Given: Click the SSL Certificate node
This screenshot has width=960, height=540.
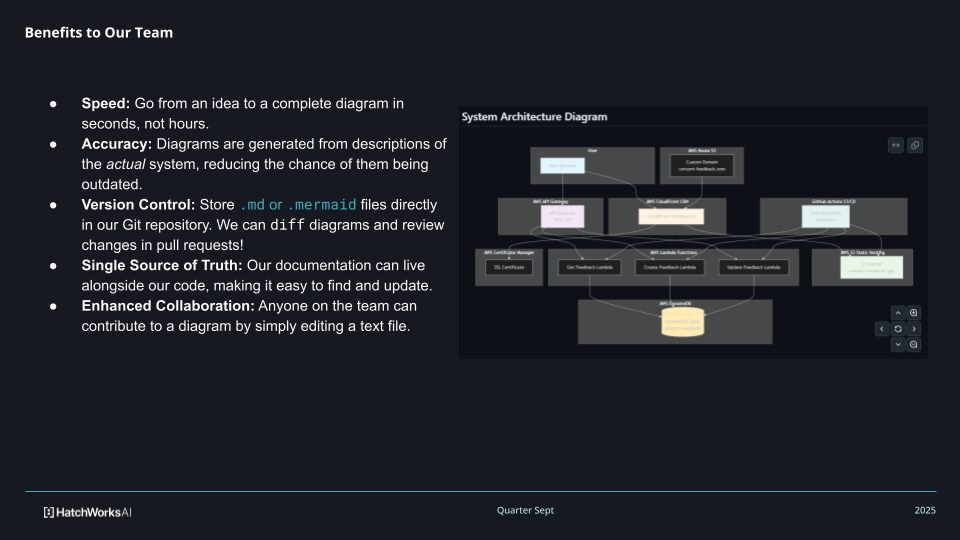Looking at the screenshot, I should point(506,267).
